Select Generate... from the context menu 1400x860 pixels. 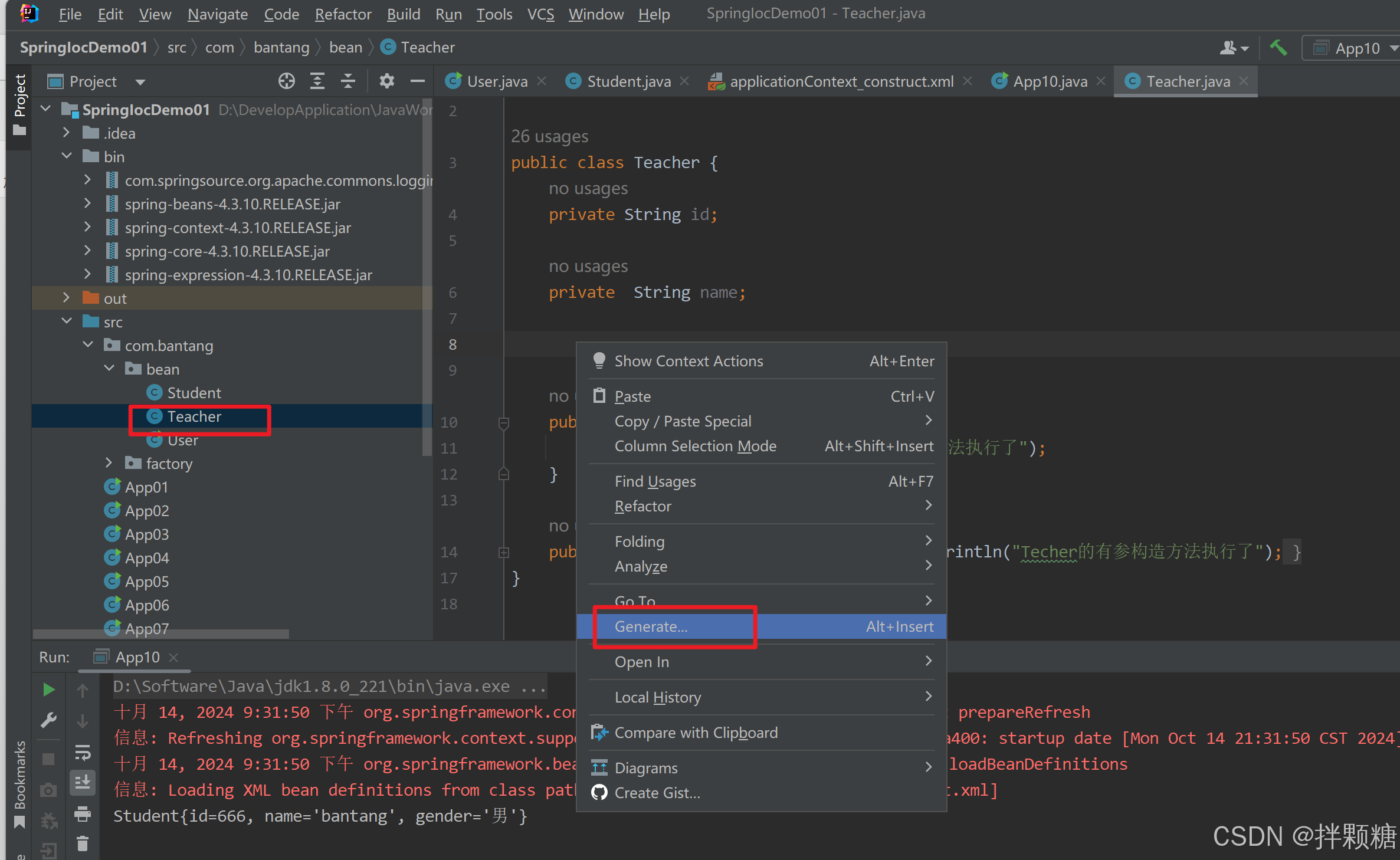click(651, 626)
